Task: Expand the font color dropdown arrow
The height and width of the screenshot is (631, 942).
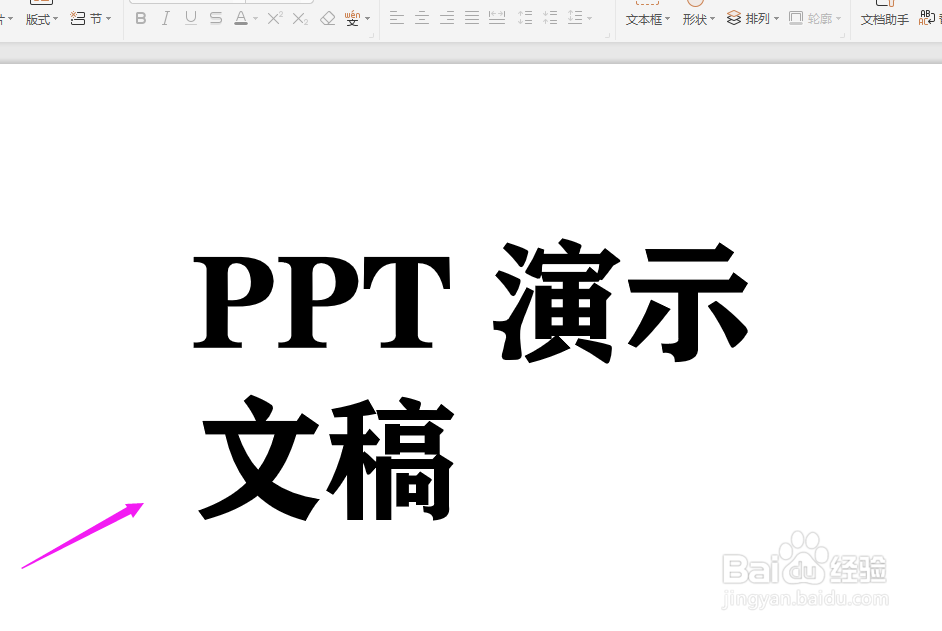Action: pos(255,18)
